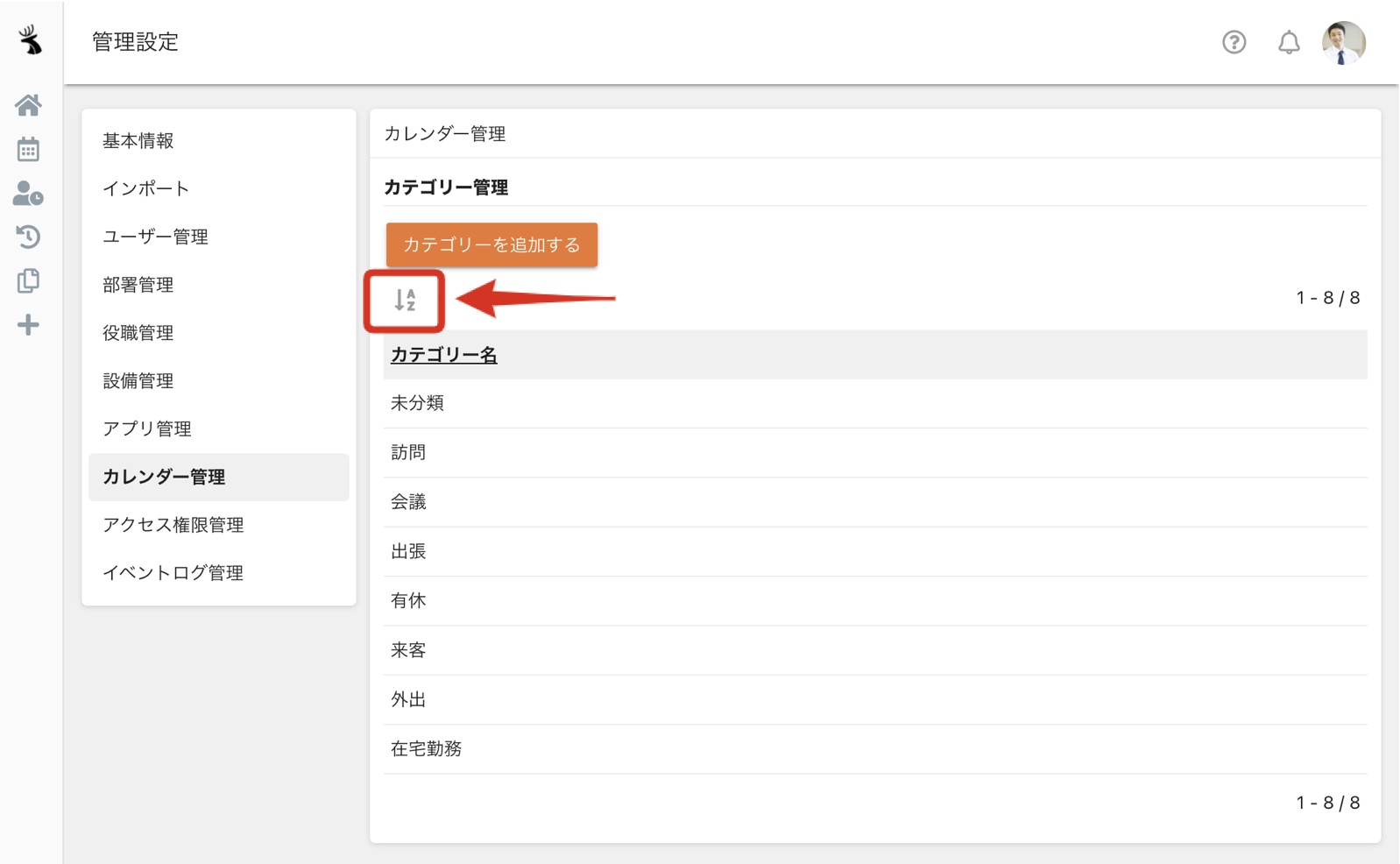Open help question mark icon
Image resolution: width=1400 pixels, height=864 pixels.
pyautogui.click(x=1234, y=42)
